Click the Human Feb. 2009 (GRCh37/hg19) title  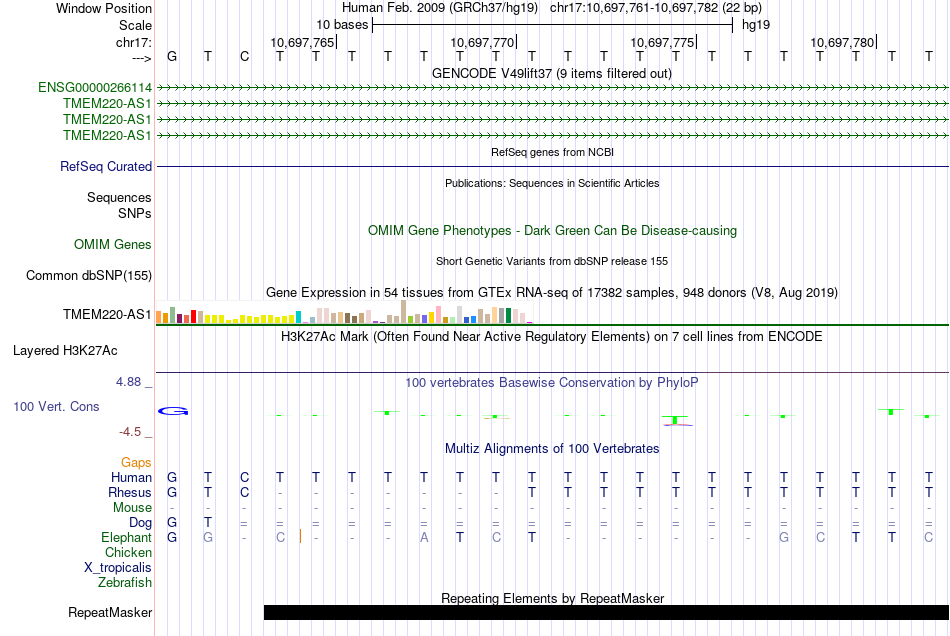tap(440, 8)
